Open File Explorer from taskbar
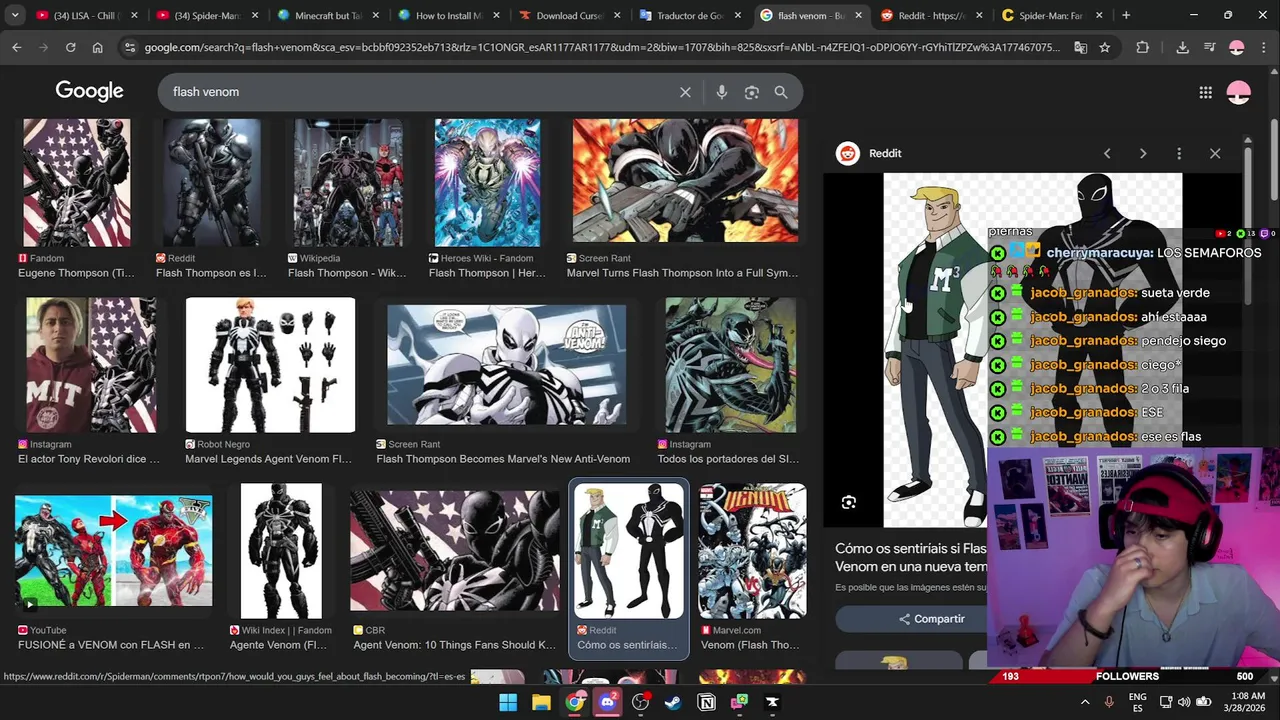This screenshot has height=720, width=1280. tap(541, 702)
